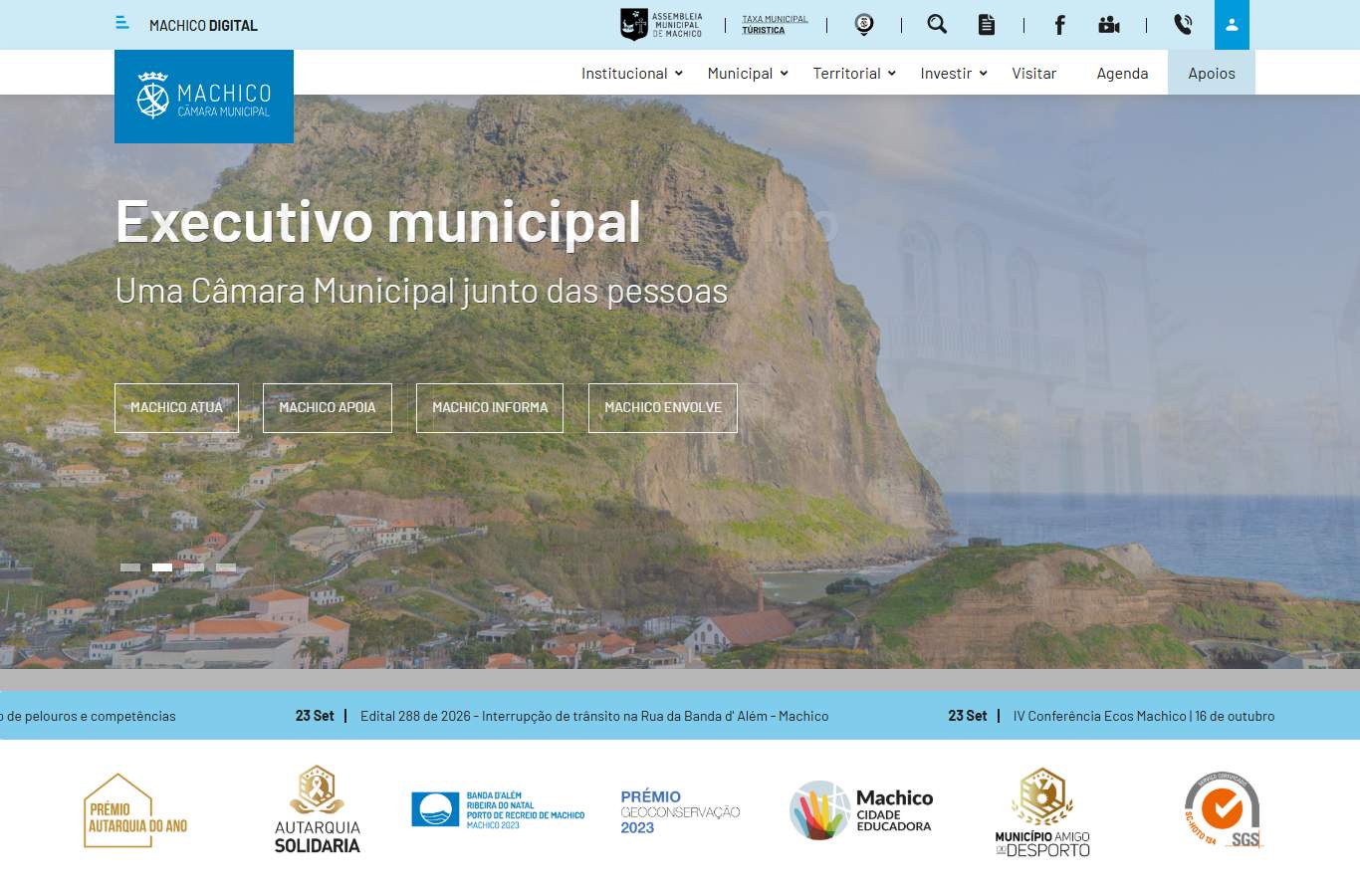Expand the Institucional menu
Viewport: 1360px width, 896px height.
coord(632,73)
